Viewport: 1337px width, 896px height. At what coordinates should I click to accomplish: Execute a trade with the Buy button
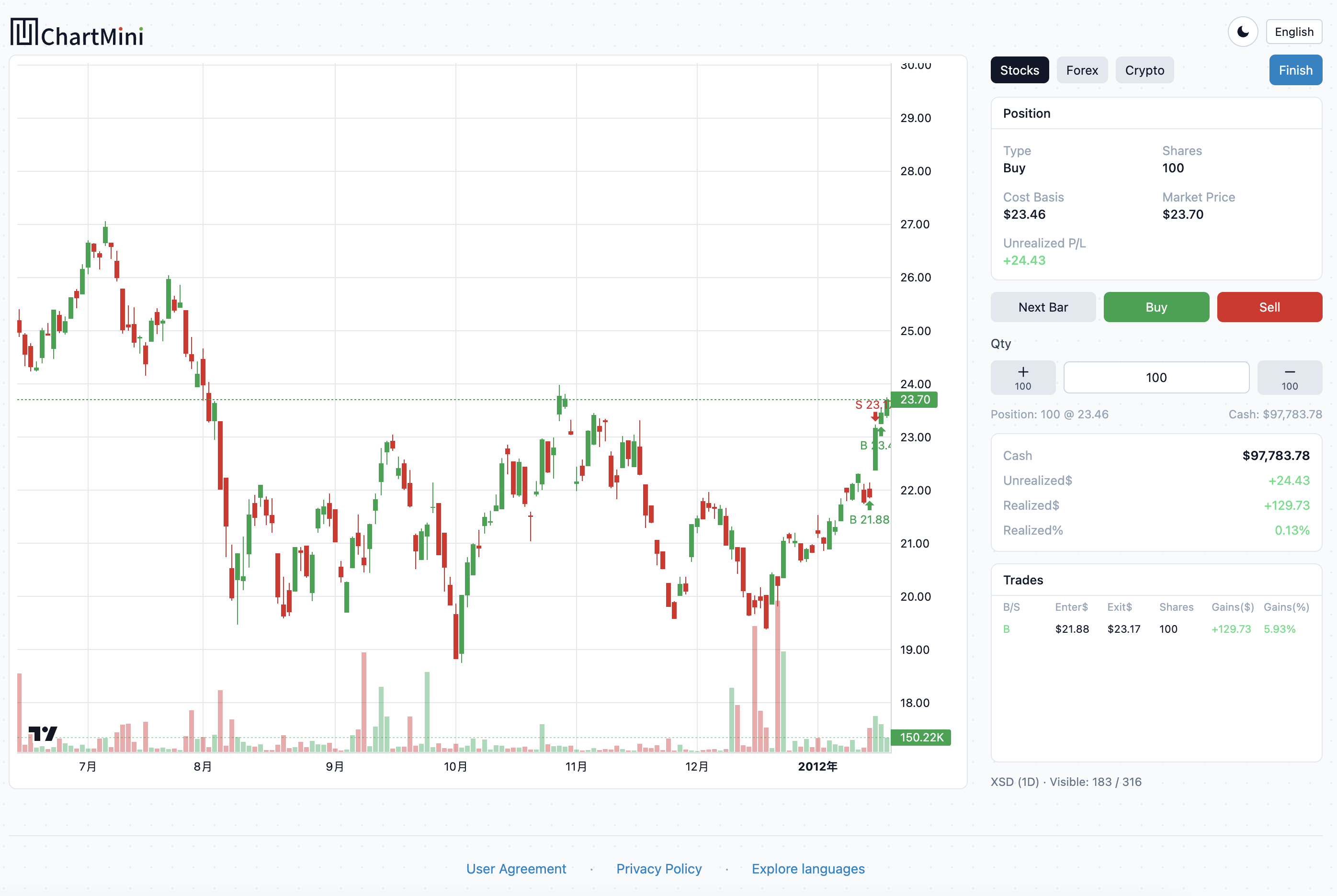pos(1156,307)
